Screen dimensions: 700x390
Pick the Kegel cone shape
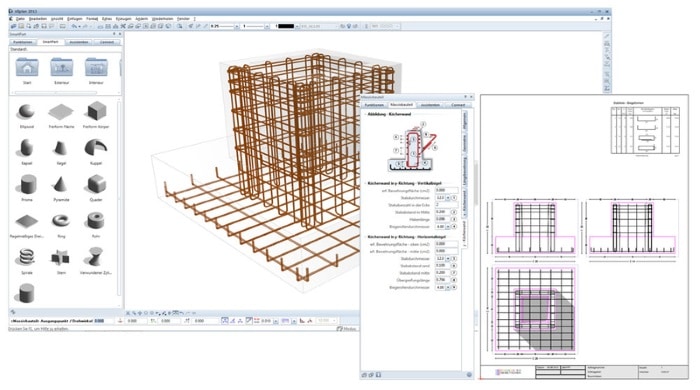coord(61,148)
